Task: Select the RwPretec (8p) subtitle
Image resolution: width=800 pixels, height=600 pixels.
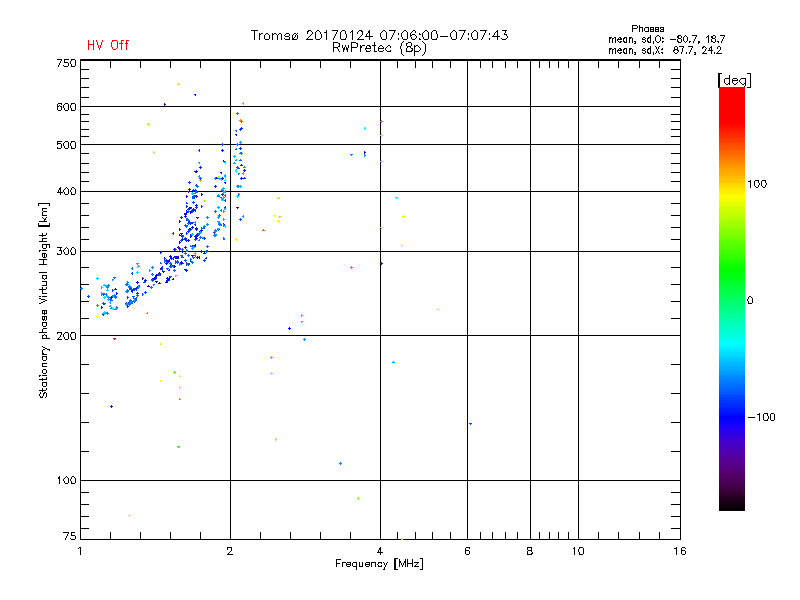Action: coord(379,47)
